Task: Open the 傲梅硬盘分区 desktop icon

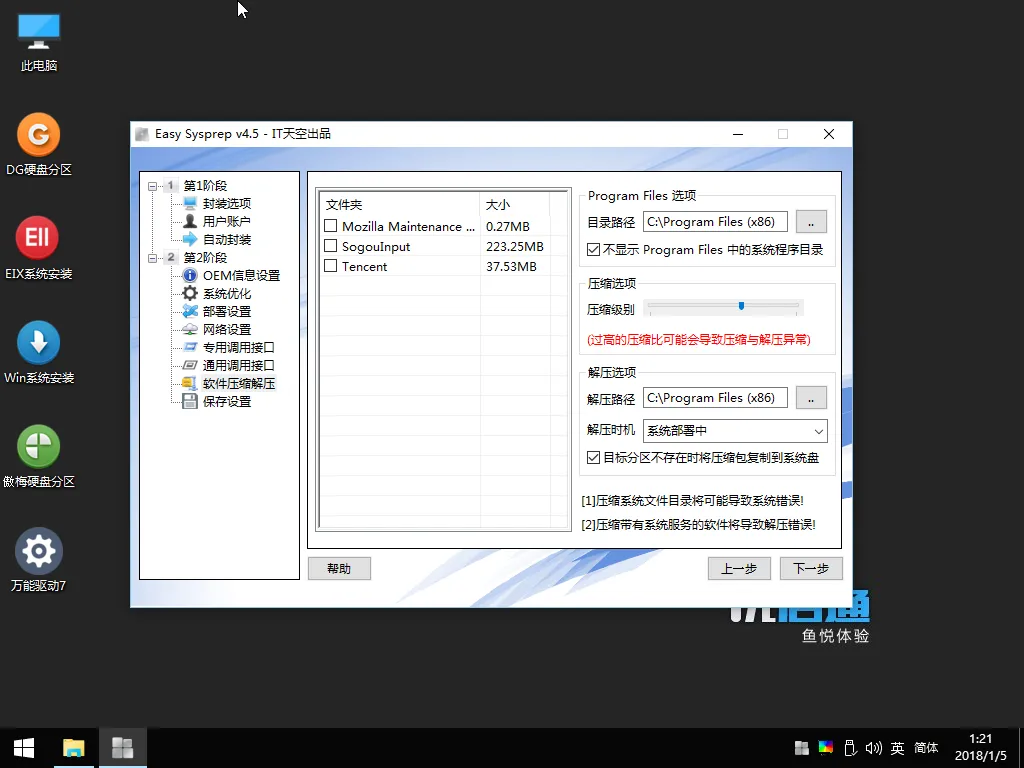Action: (38, 447)
